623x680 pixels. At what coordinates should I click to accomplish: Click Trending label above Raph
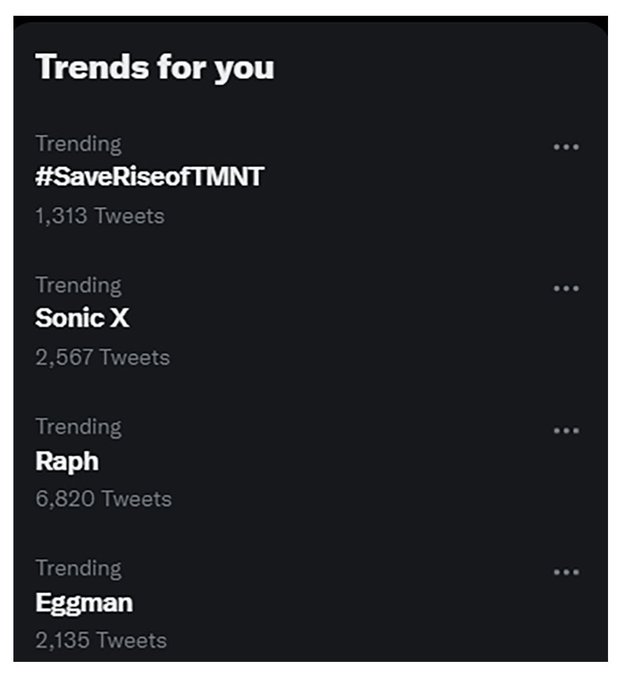point(78,427)
